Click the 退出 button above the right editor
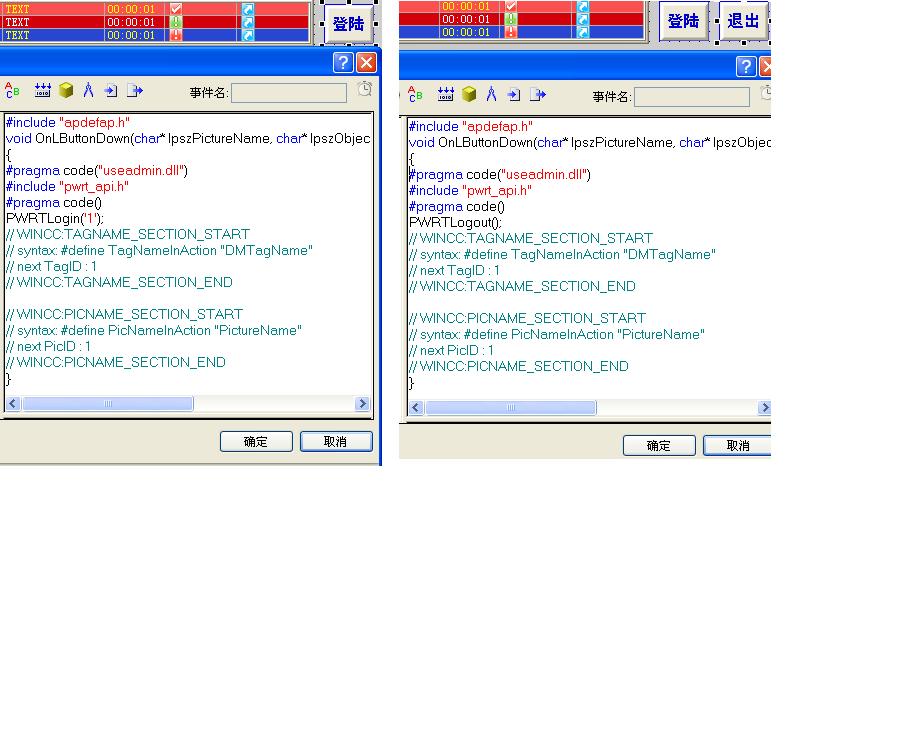This screenshot has height=752, width=920. coord(744,21)
